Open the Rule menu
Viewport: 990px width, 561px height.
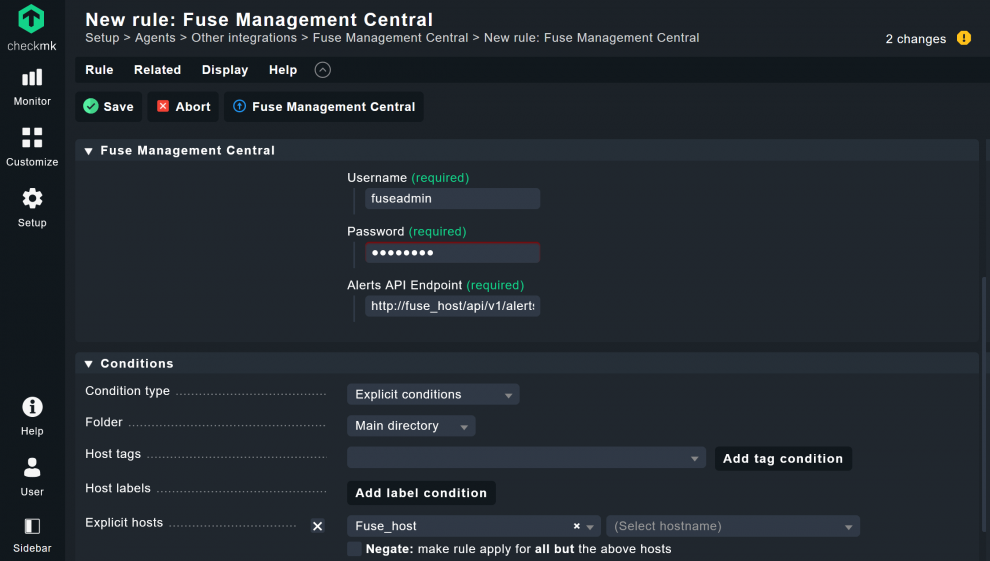click(x=99, y=70)
